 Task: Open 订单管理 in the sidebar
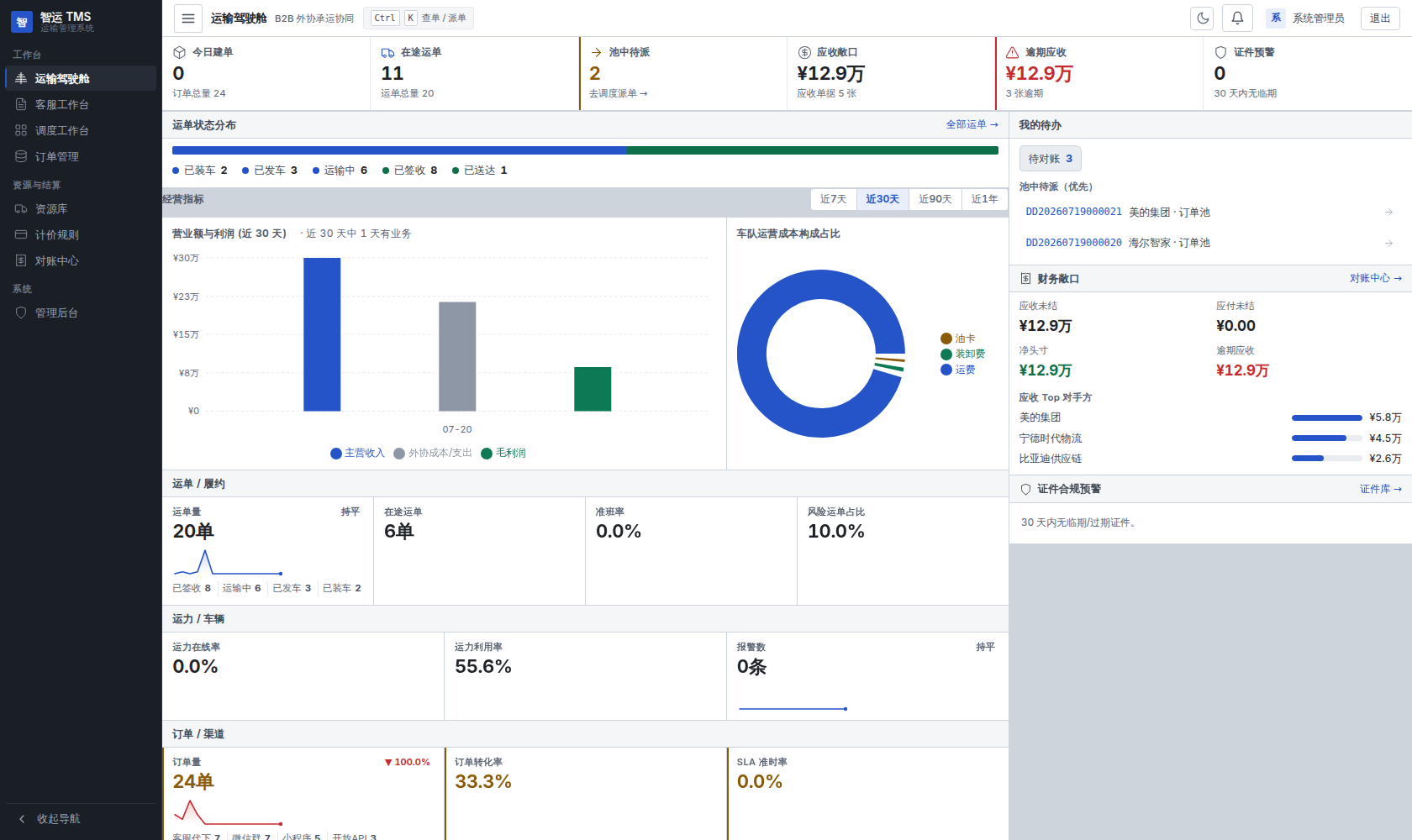tap(81, 156)
